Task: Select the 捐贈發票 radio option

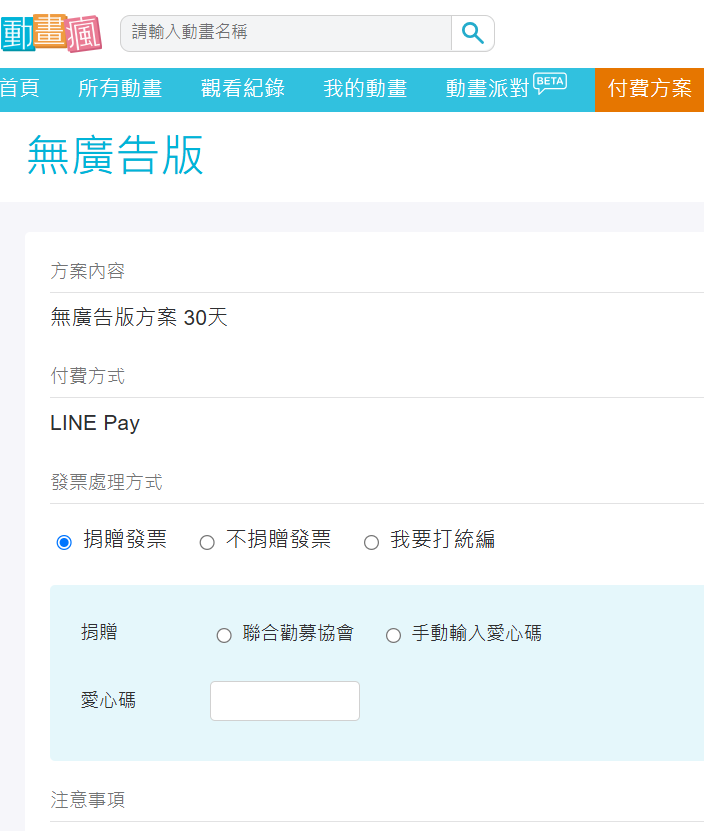Action: tap(64, 542)
